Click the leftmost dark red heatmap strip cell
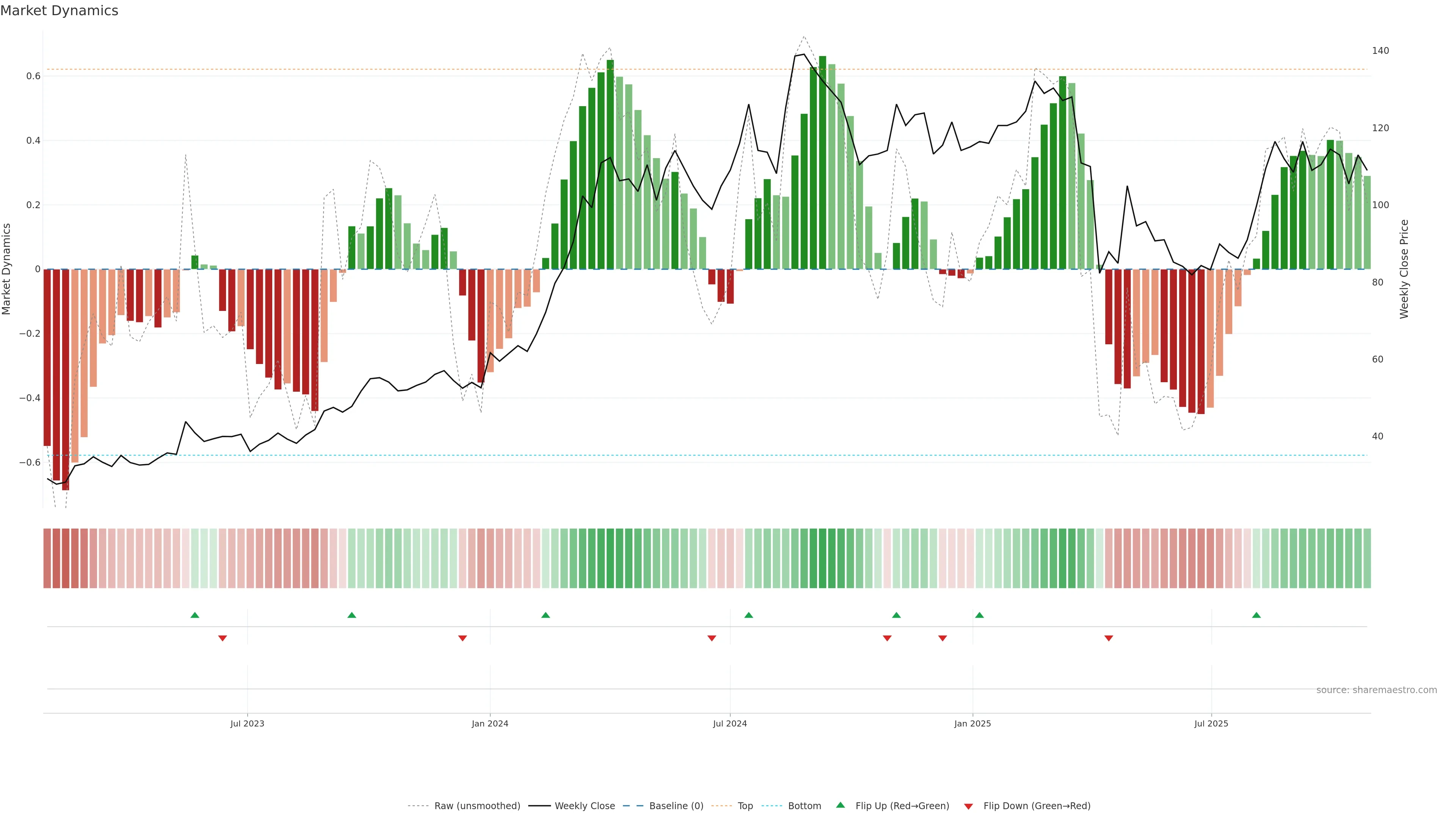This screenshot has height=819, width=1456. click(x=47, y=559)
